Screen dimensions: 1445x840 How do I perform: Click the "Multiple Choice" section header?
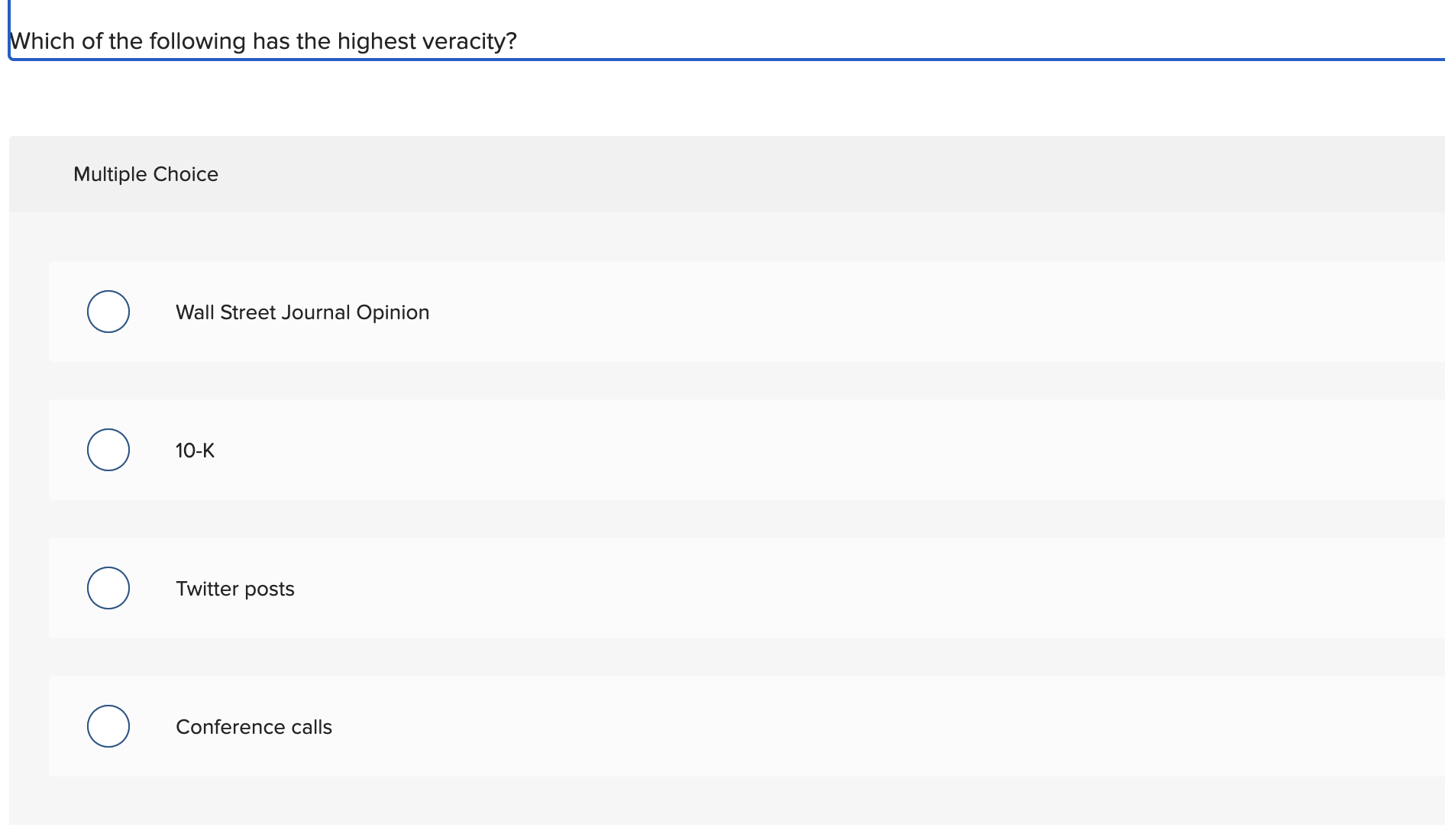[146, 174]
